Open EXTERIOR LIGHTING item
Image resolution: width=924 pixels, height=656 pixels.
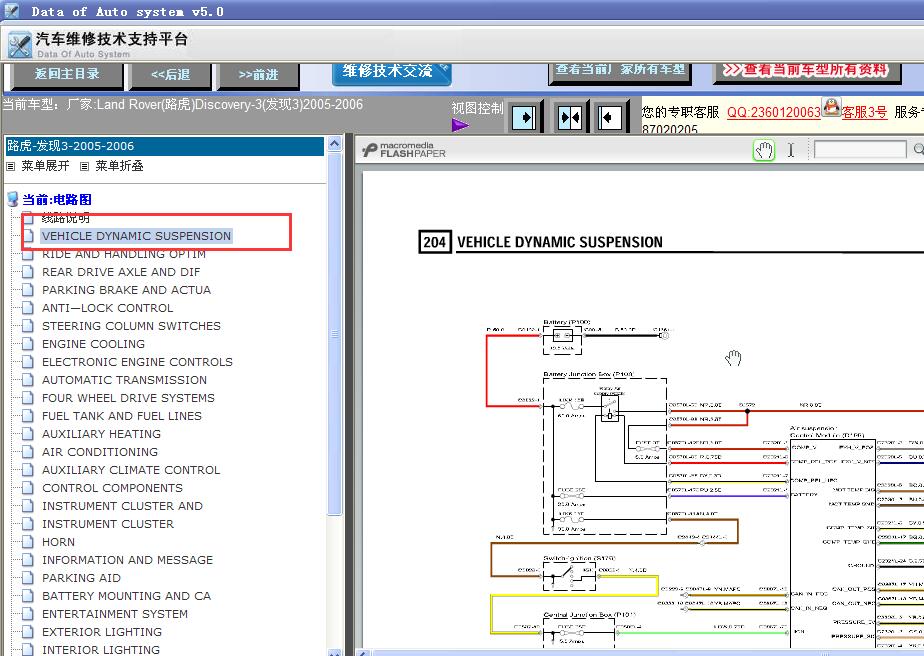[x=101, y=632]
